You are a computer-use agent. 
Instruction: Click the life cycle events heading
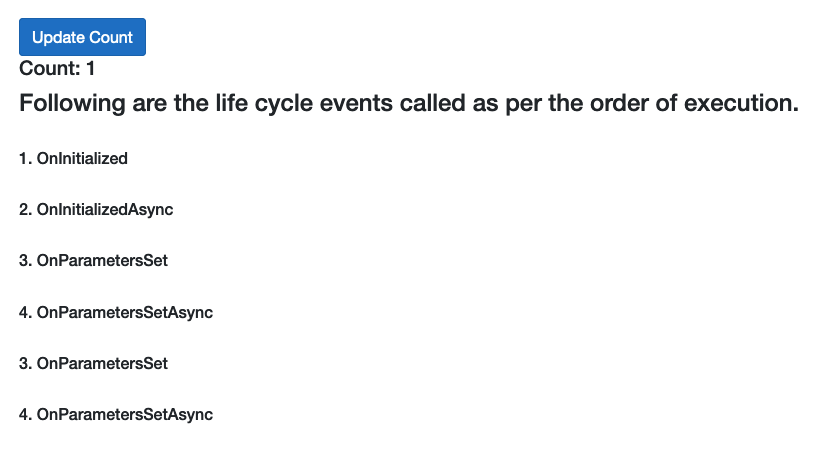tap(409, 103)
